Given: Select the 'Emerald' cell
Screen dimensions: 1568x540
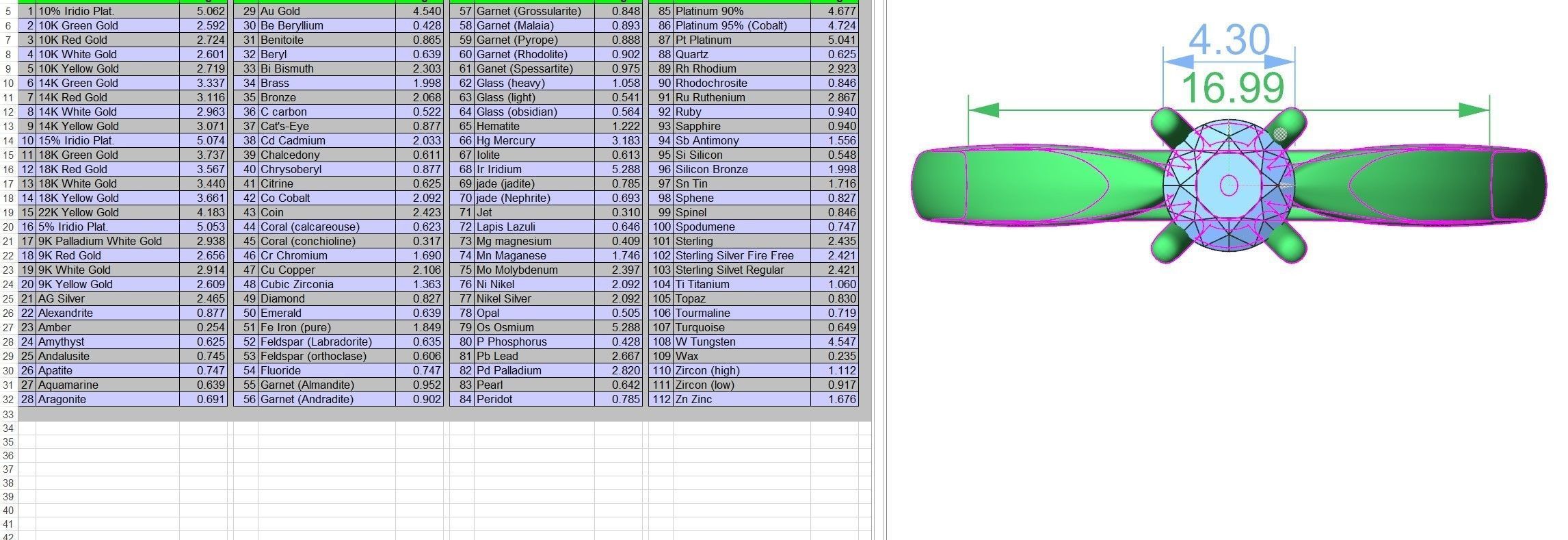Looking at the screenshot, I should [327, 313].
